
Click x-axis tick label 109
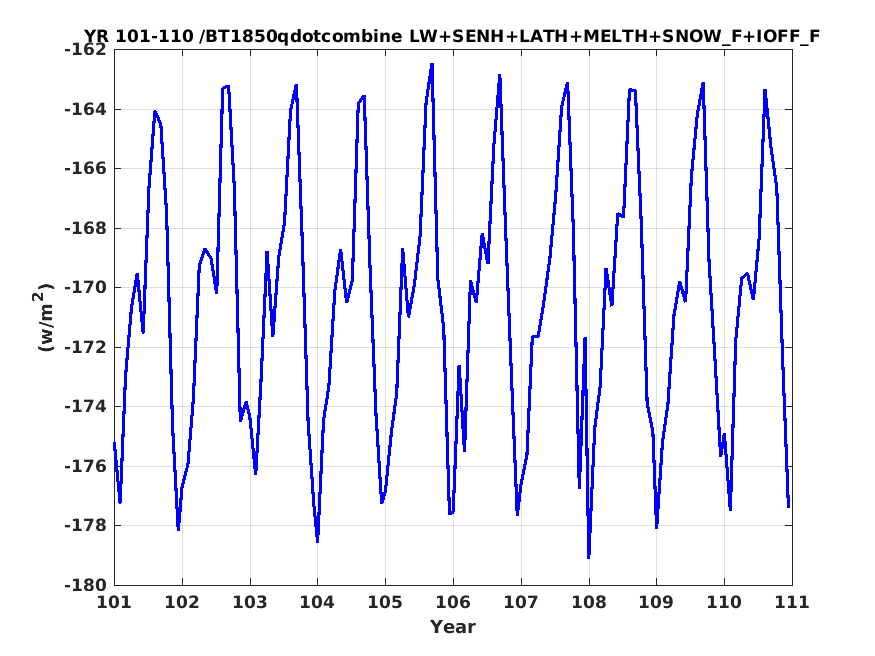[x=656, y=602]
